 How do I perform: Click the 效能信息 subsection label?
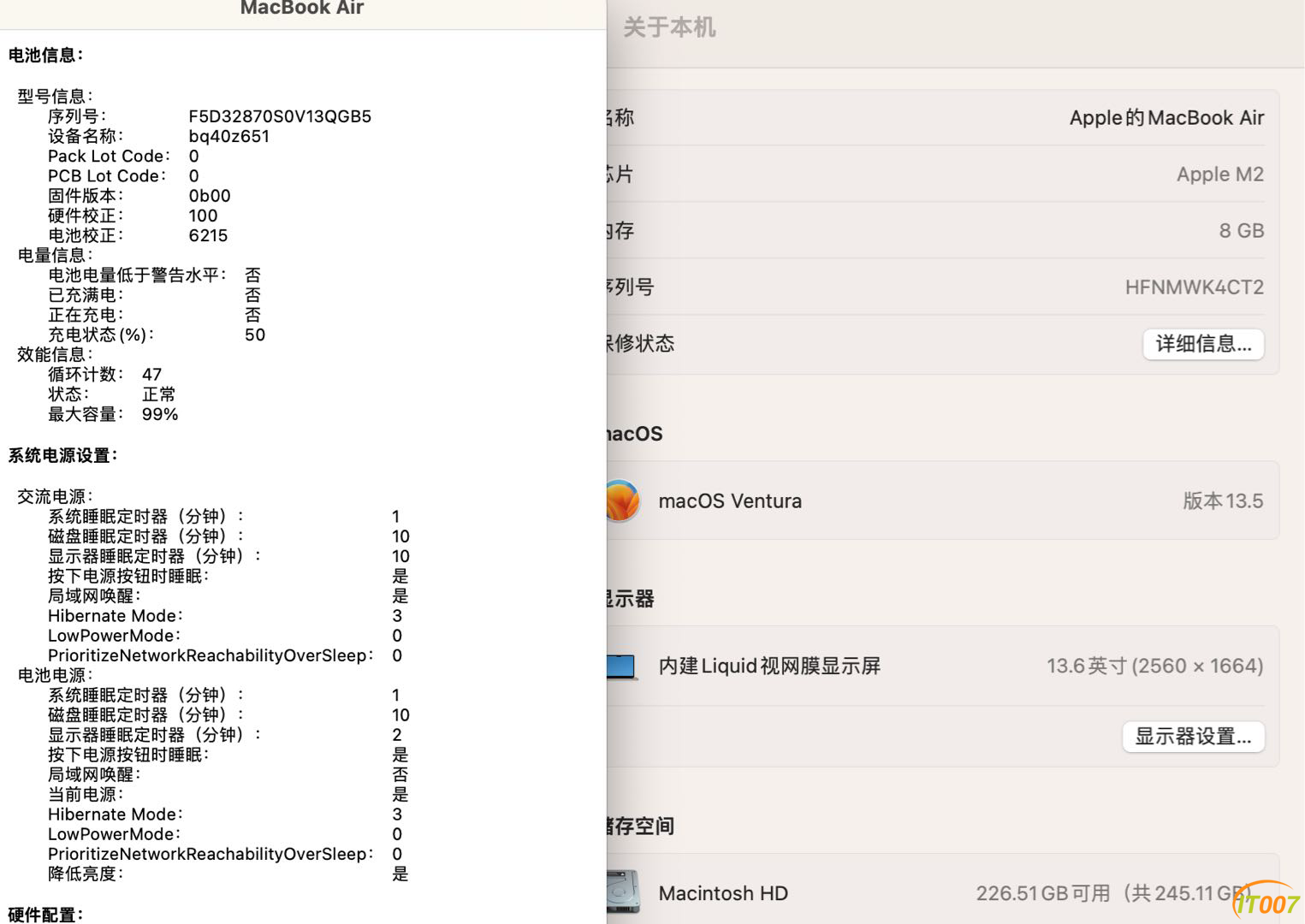(55, 354)
